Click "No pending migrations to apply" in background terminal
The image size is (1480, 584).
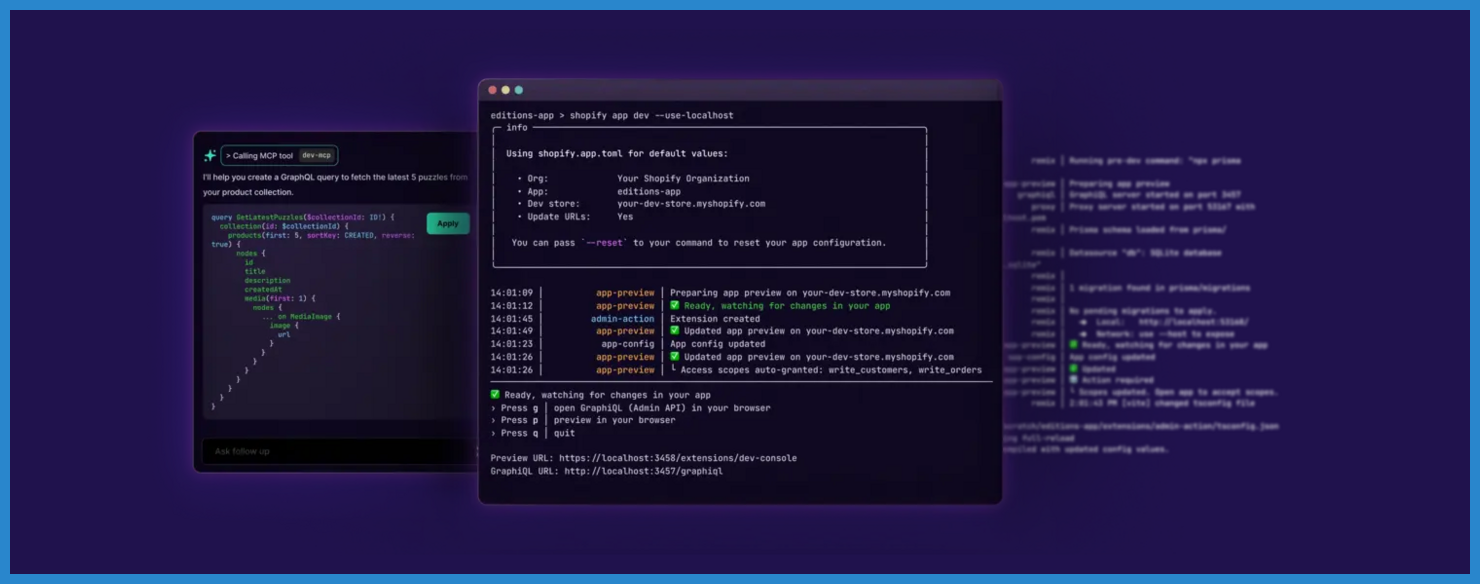coord(1144,311)
